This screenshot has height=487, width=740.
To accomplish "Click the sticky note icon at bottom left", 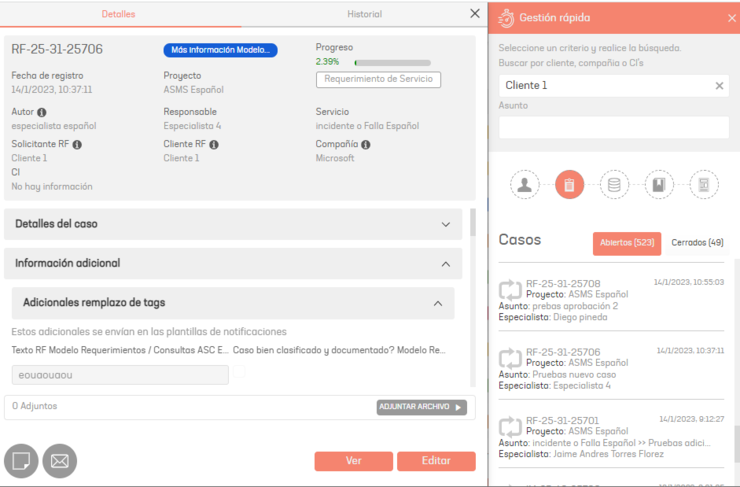I will (x=21, y=461).
